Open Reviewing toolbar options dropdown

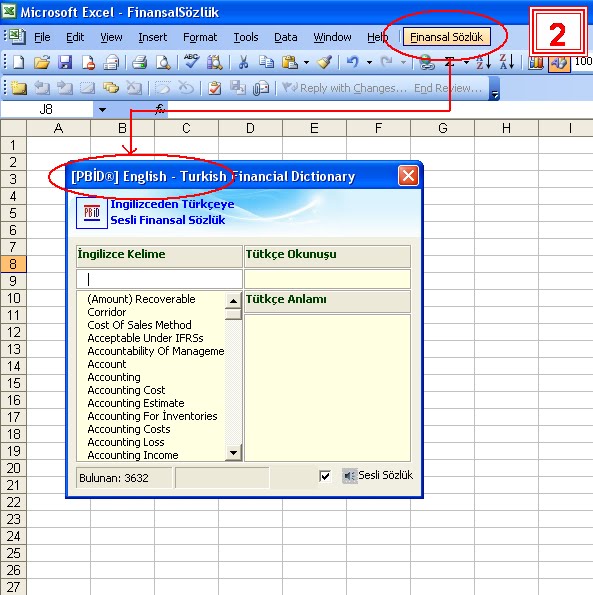click(x=494, y=88)
